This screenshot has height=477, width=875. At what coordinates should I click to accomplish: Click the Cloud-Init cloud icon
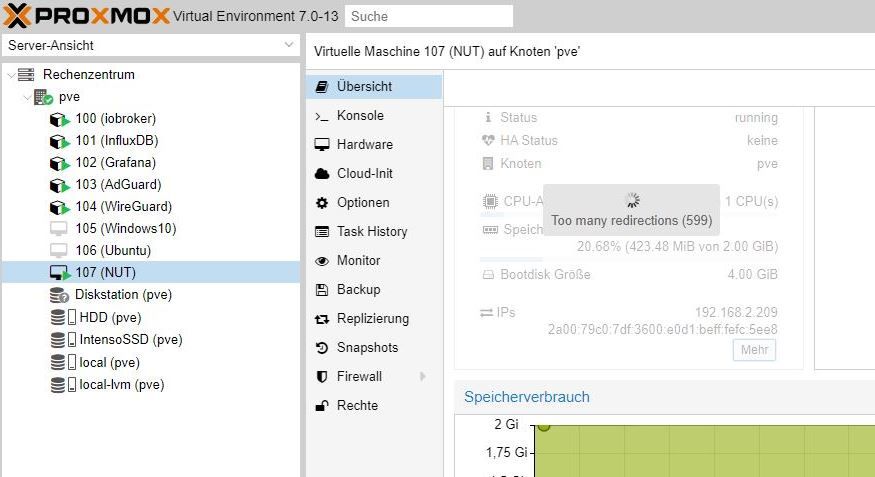[x=322, y=174]
